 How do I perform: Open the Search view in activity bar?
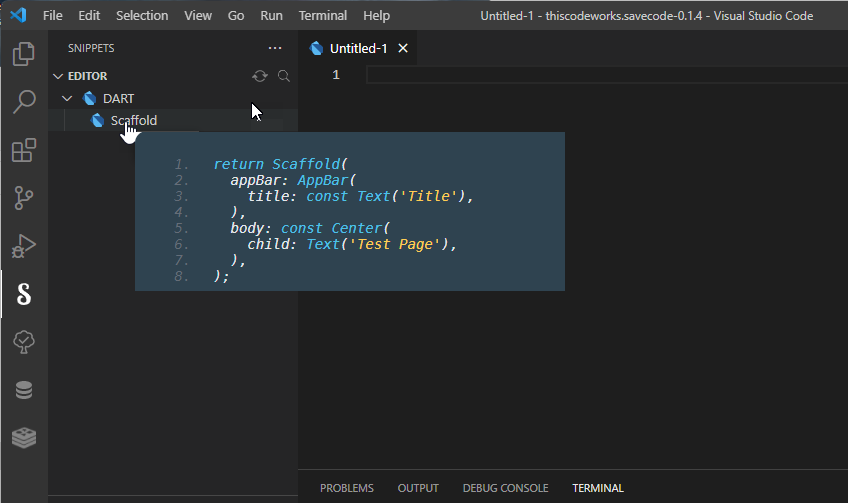pos(24,102)
